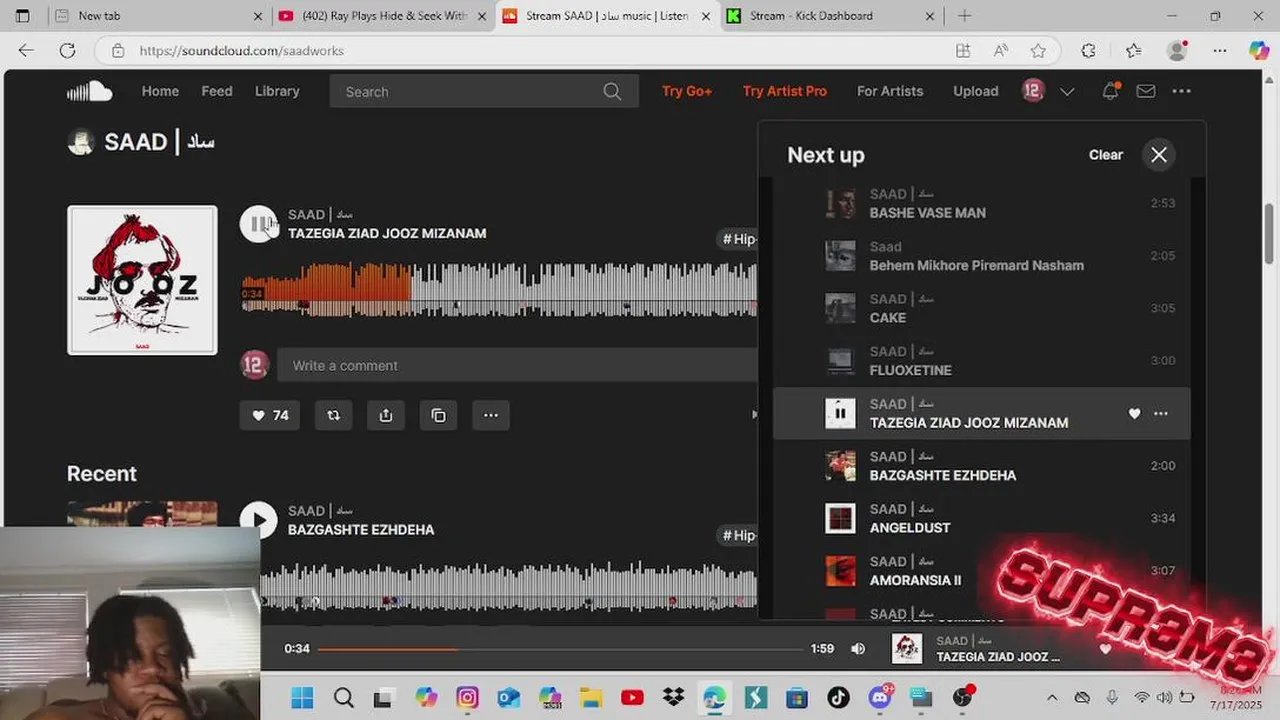1280x720 pixels.
Task: Click the SoundCloud logo
Action: tap(90, 91)
